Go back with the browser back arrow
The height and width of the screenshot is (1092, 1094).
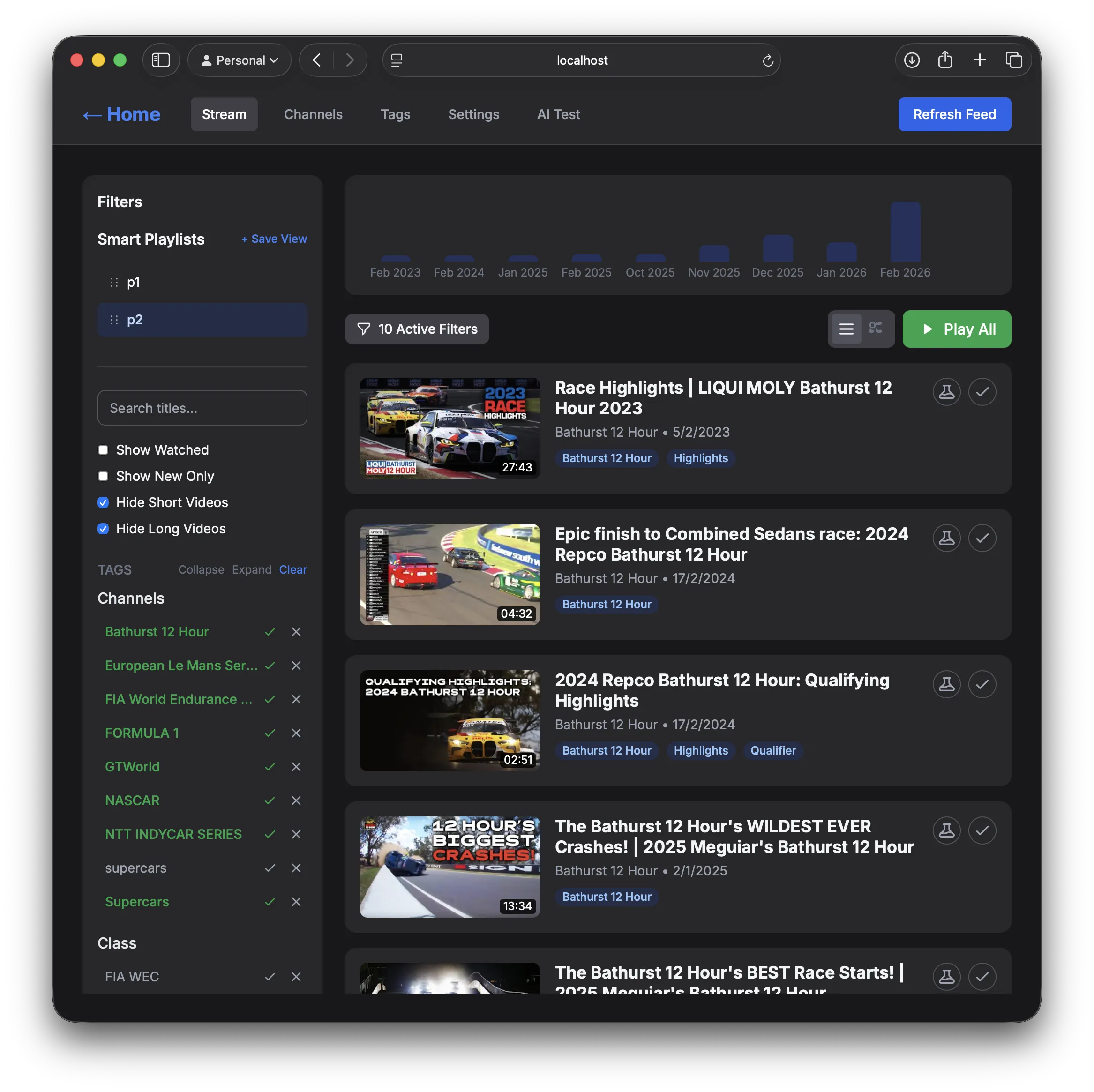(317, 60)
